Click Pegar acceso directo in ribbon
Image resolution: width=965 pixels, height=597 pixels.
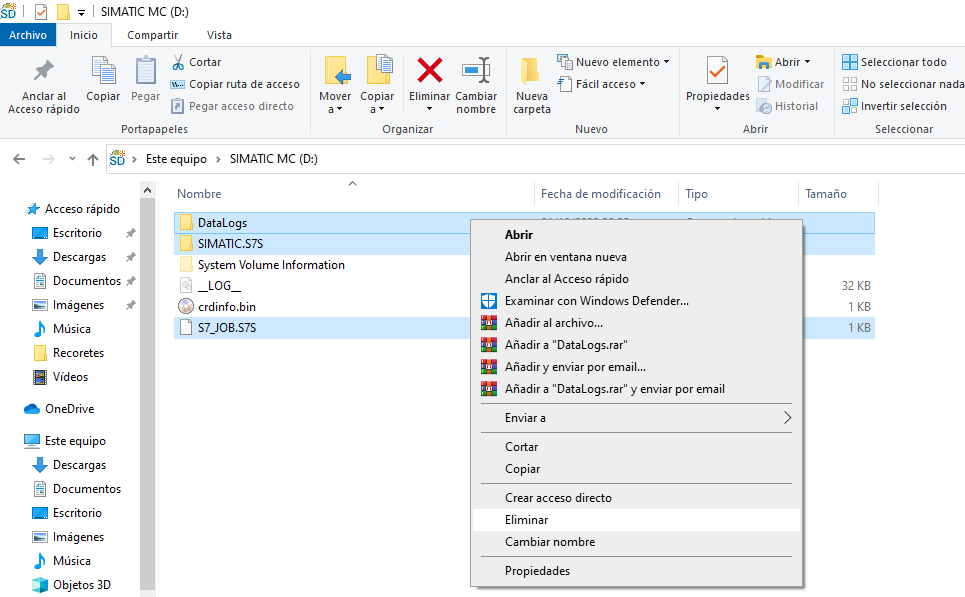click(233, 106)
